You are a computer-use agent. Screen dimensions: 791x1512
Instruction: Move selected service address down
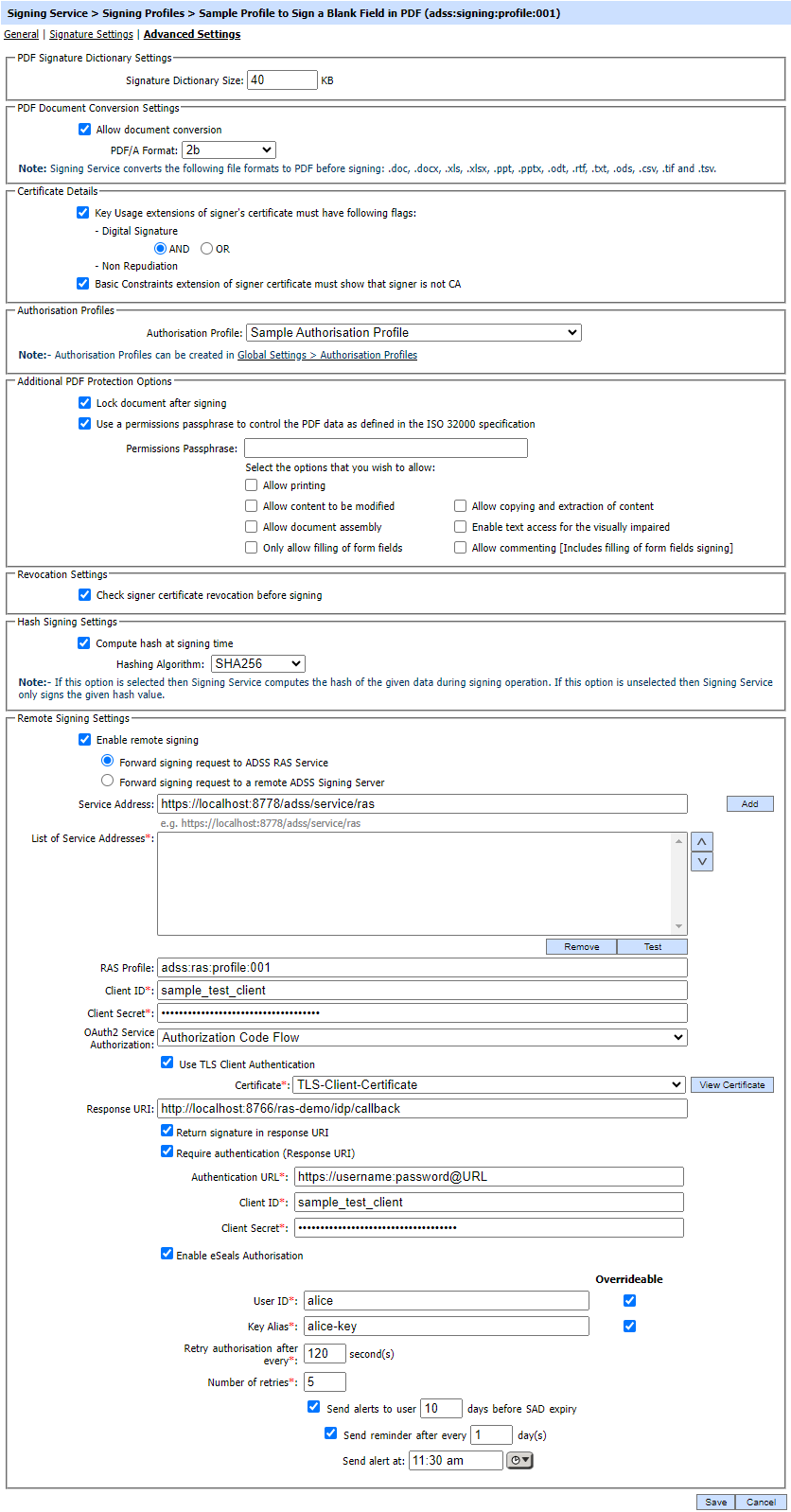pos(701,861)
